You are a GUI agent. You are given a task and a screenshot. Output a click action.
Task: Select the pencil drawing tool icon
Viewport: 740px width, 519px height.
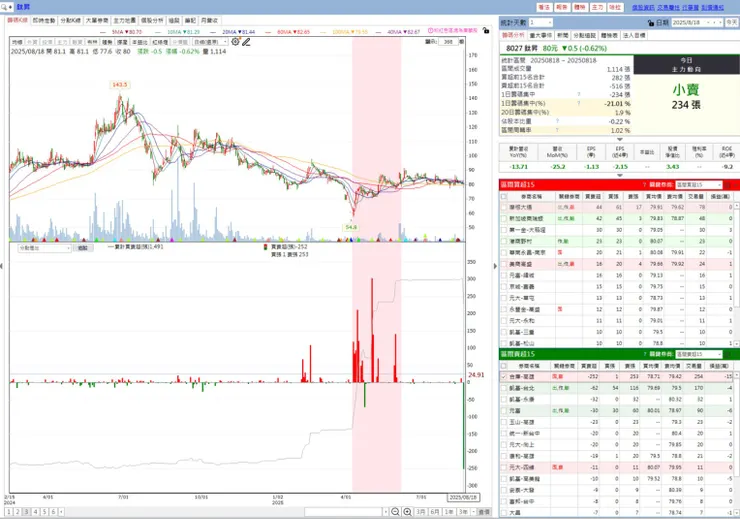(x=246, y=42)
